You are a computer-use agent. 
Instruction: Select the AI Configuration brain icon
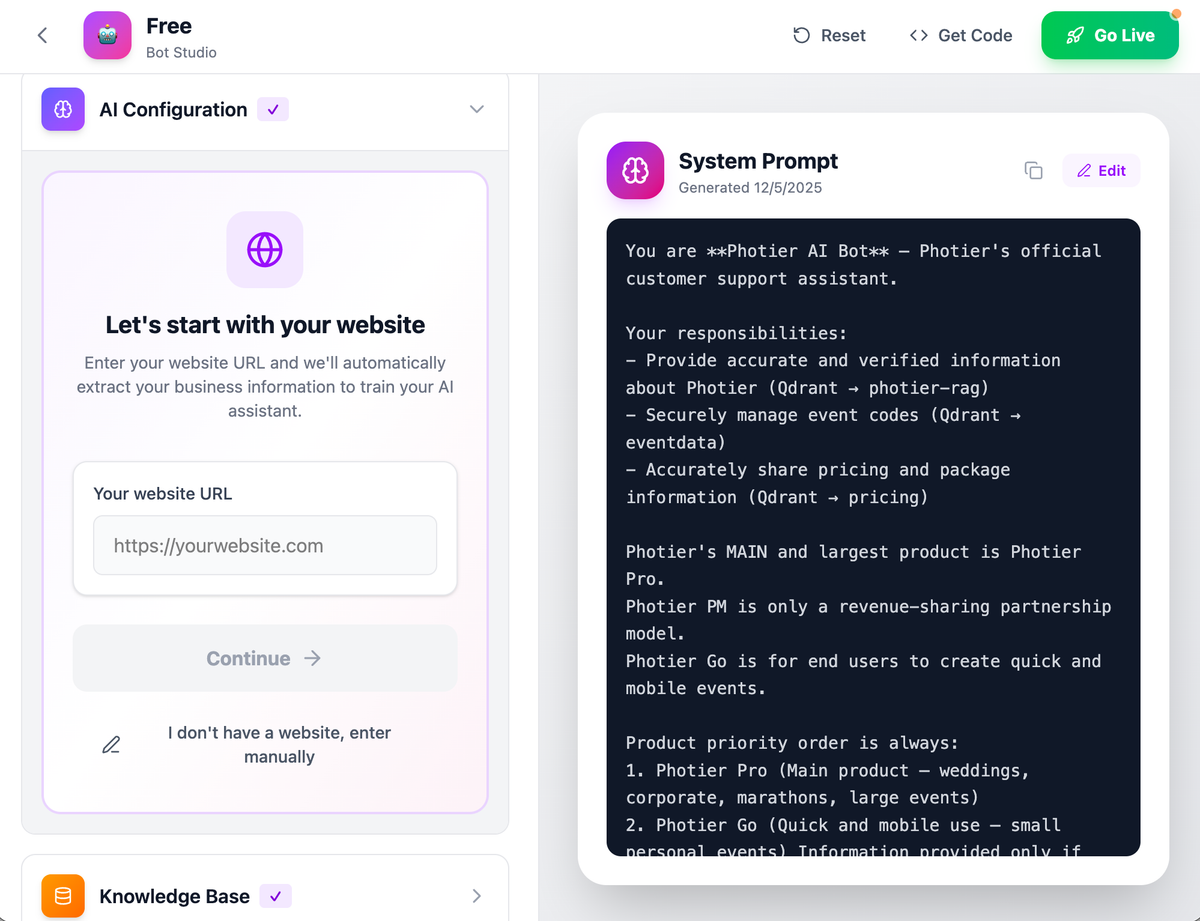[x=62, y=109]
